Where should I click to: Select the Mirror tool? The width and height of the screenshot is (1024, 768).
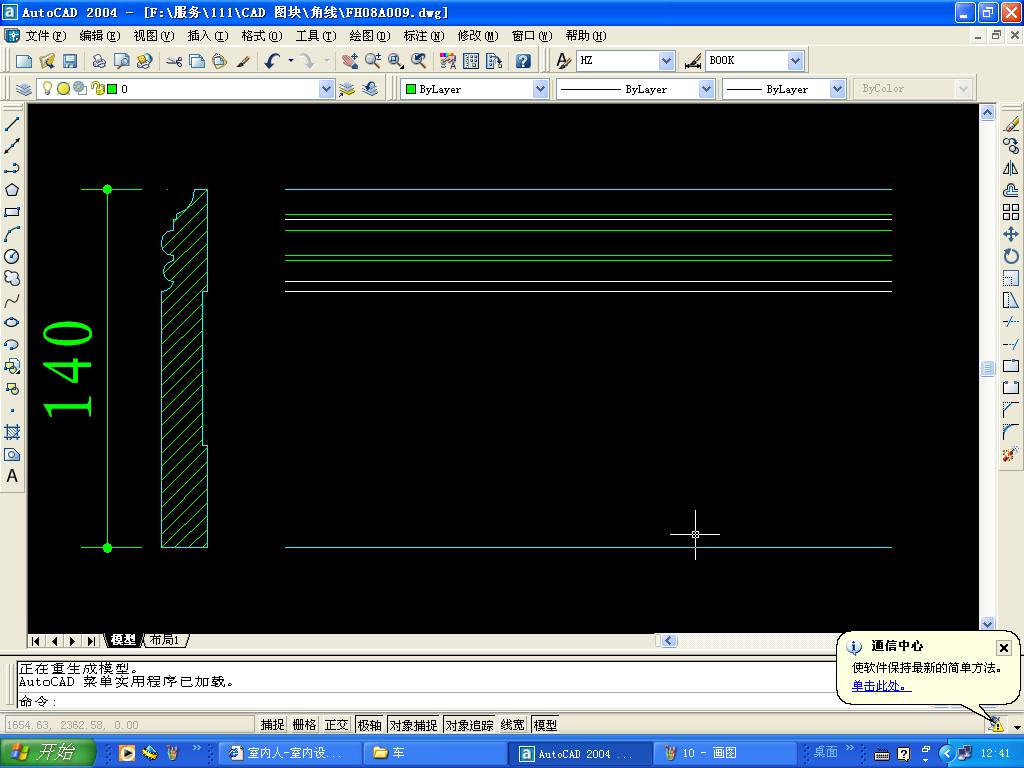(x=1011, y=168)
